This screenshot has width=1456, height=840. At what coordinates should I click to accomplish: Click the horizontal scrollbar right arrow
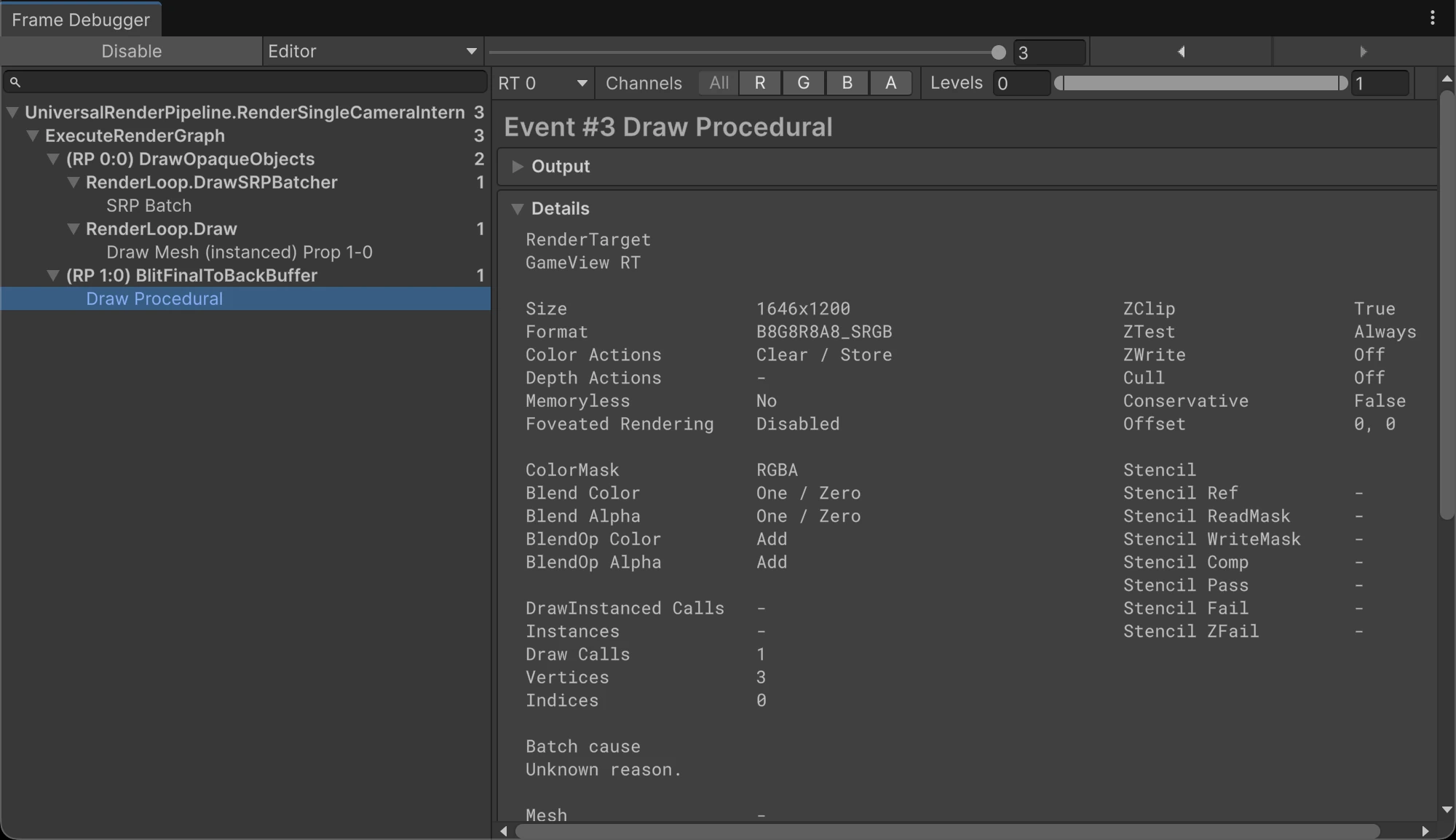[1425, 831]
